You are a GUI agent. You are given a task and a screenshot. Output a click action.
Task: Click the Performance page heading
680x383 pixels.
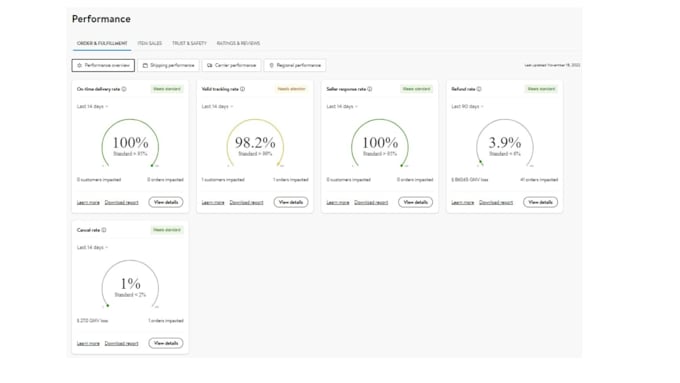[101, 19]
